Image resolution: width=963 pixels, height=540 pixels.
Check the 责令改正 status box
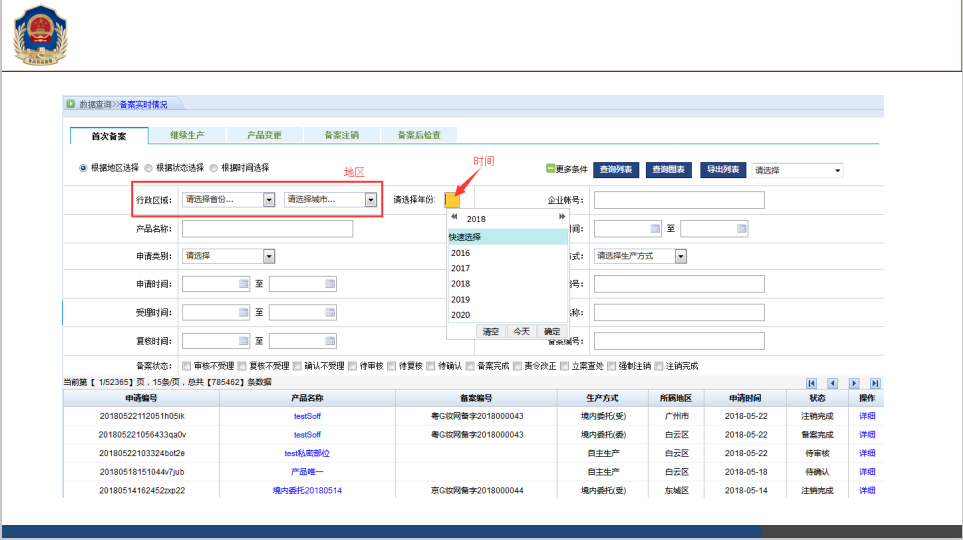click(517, 366)
